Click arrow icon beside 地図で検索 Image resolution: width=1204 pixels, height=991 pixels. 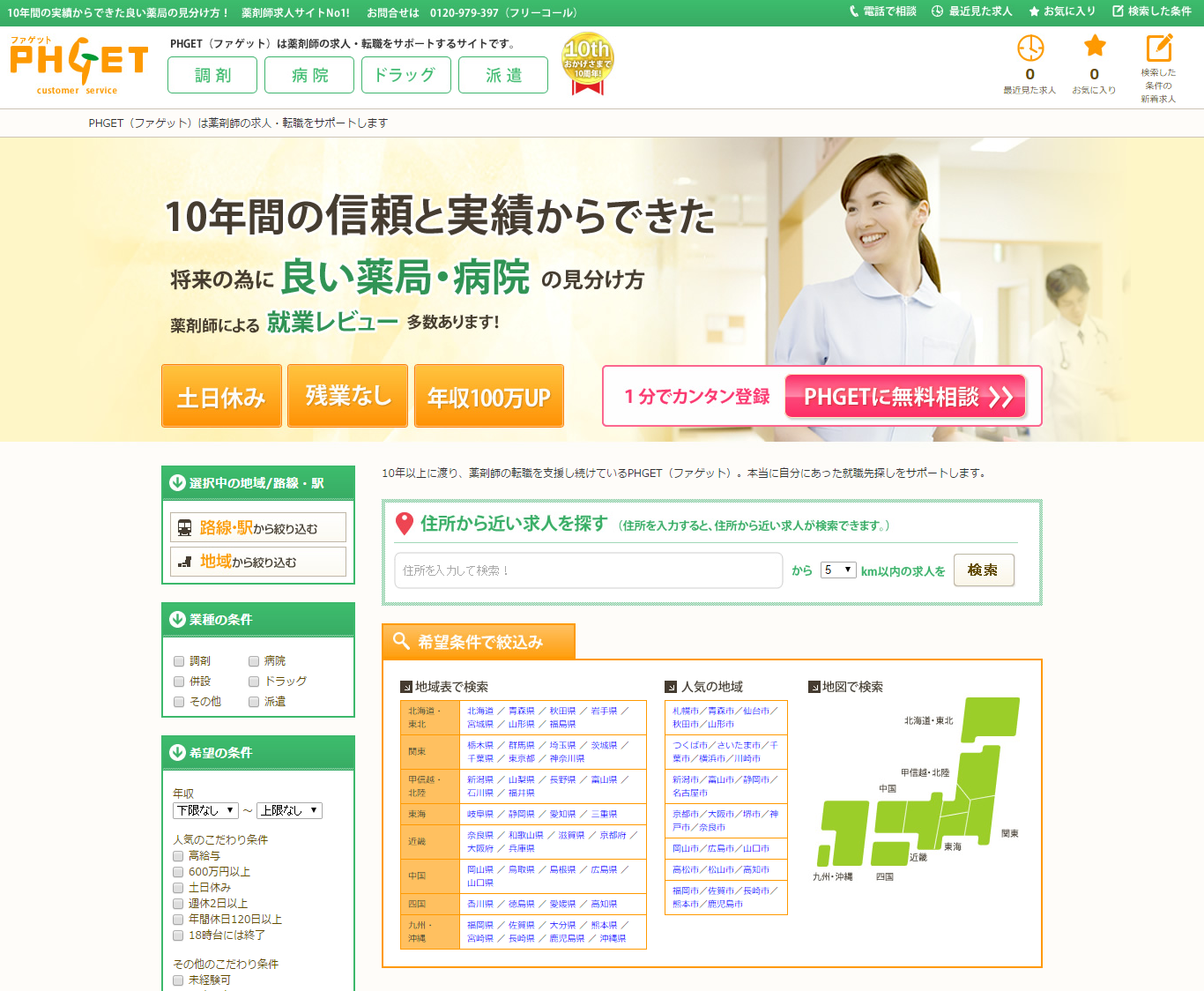tap(814, 687)
